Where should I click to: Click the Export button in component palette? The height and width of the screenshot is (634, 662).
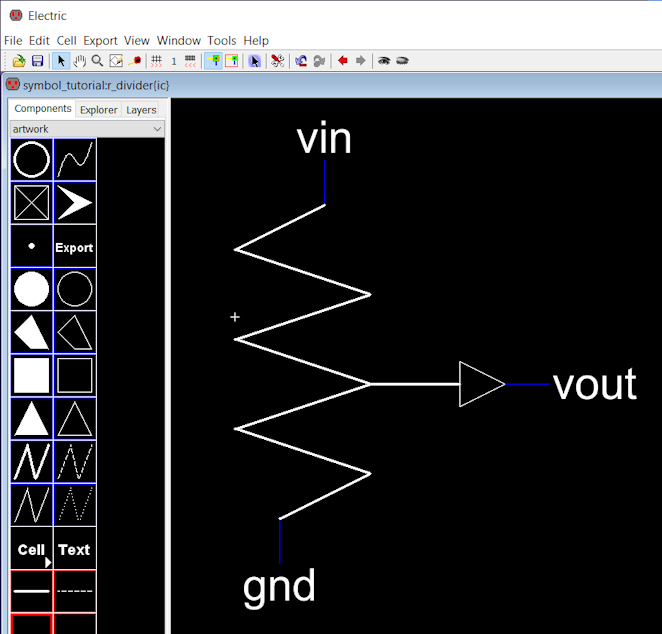pos(75,247)
